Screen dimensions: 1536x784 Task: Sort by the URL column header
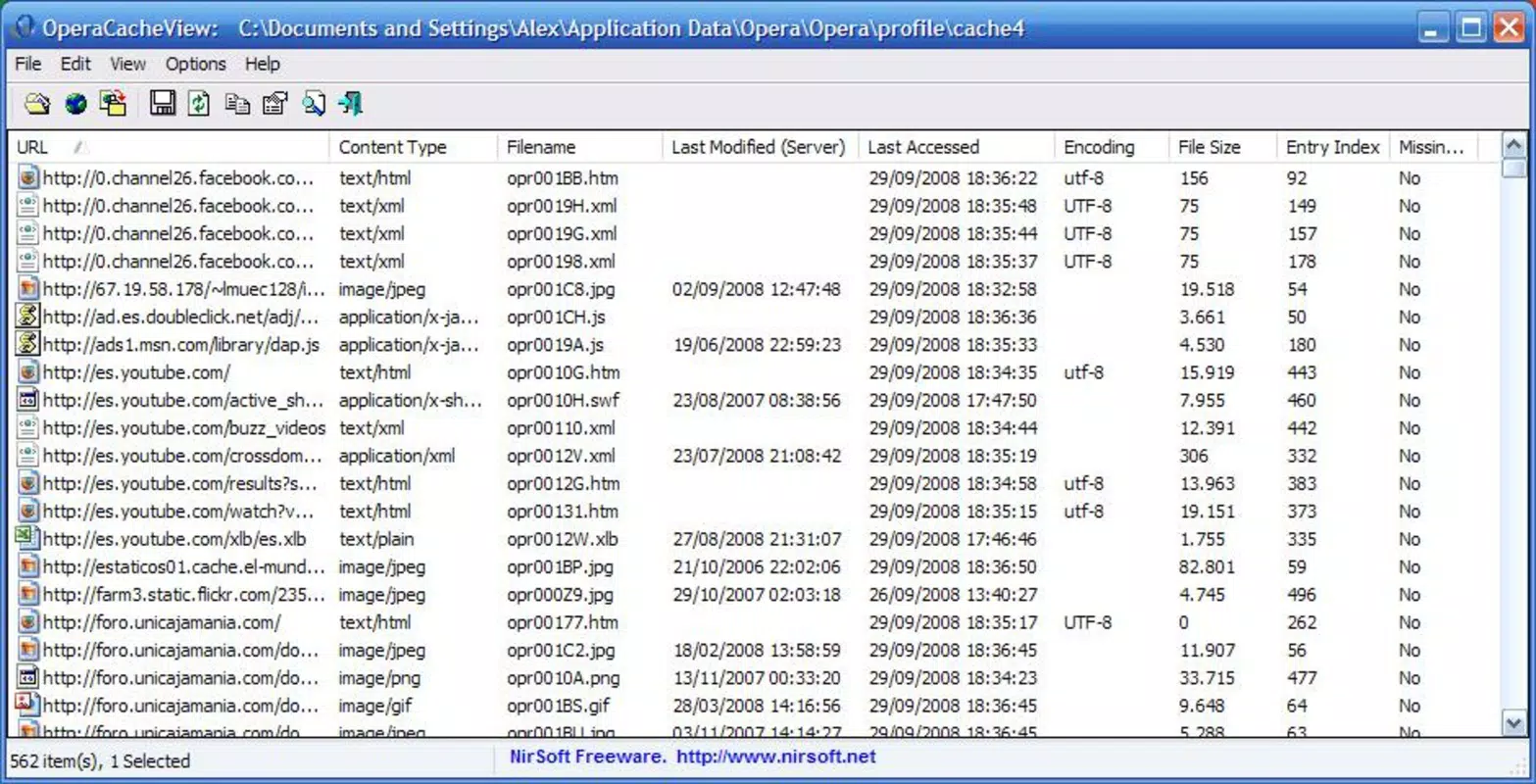(x=169, y=147)
